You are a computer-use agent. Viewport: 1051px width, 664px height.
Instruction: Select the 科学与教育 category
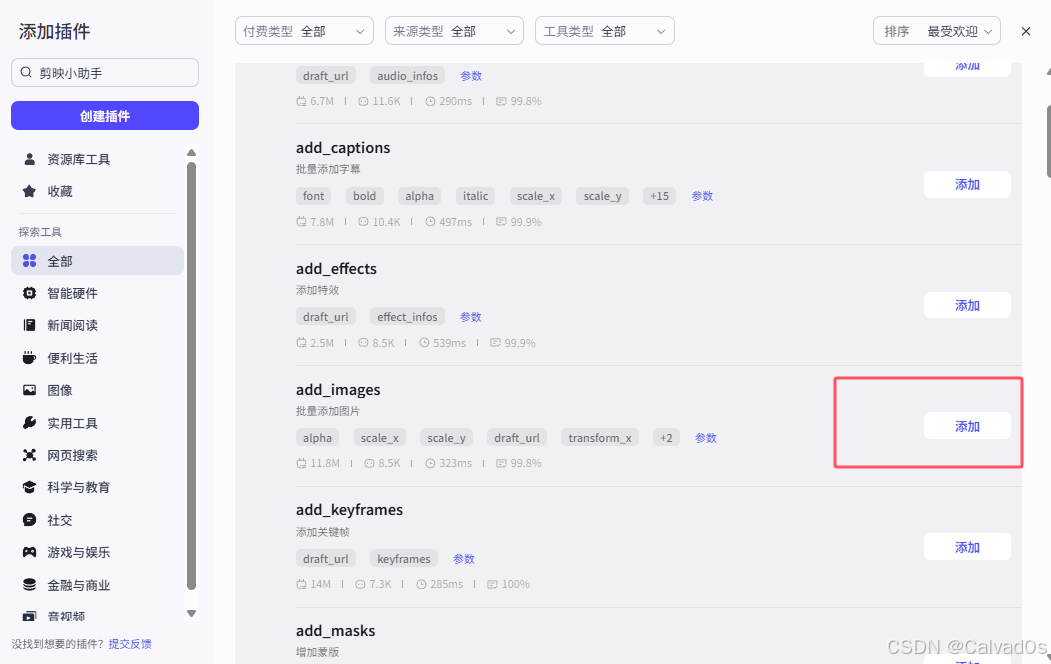[97, 487]
